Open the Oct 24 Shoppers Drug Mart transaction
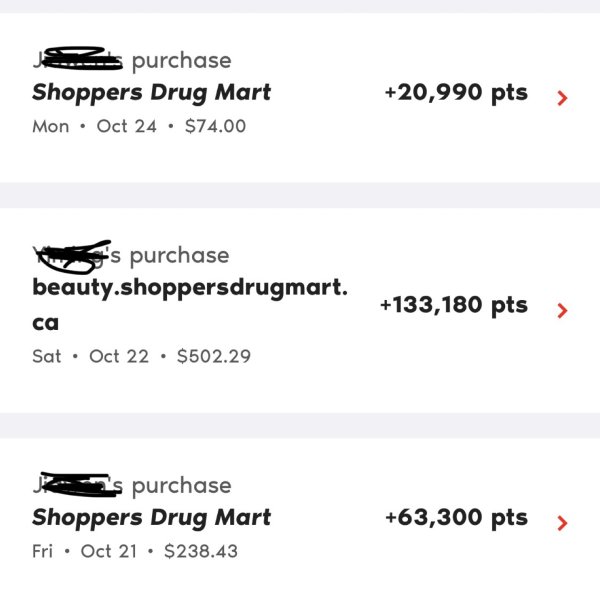The image size is (600, 600). [151, 93]
